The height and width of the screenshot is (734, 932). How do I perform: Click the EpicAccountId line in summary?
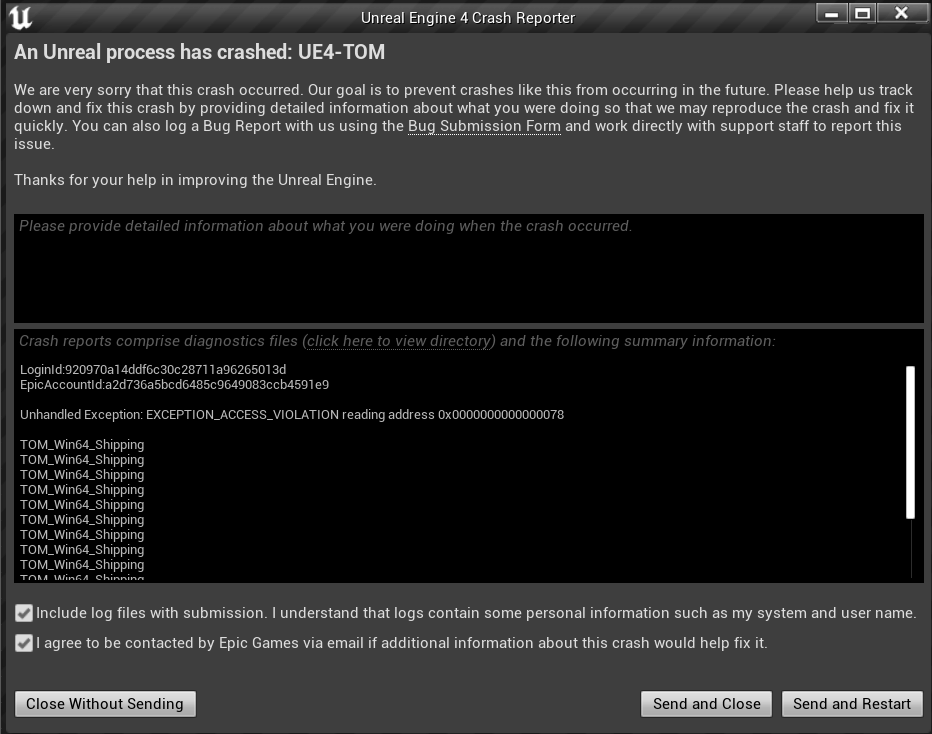point(174,385)
